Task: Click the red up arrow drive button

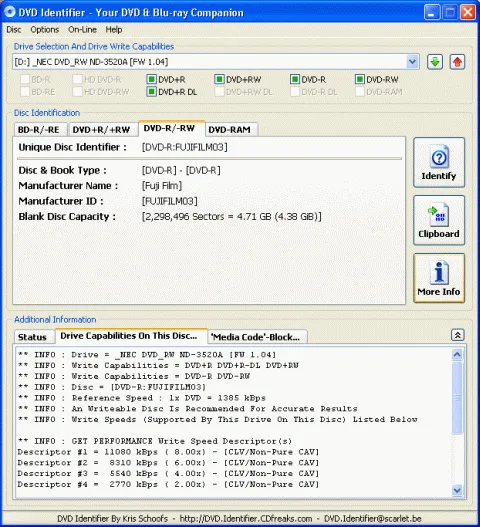Action: (x=457, y=62)
